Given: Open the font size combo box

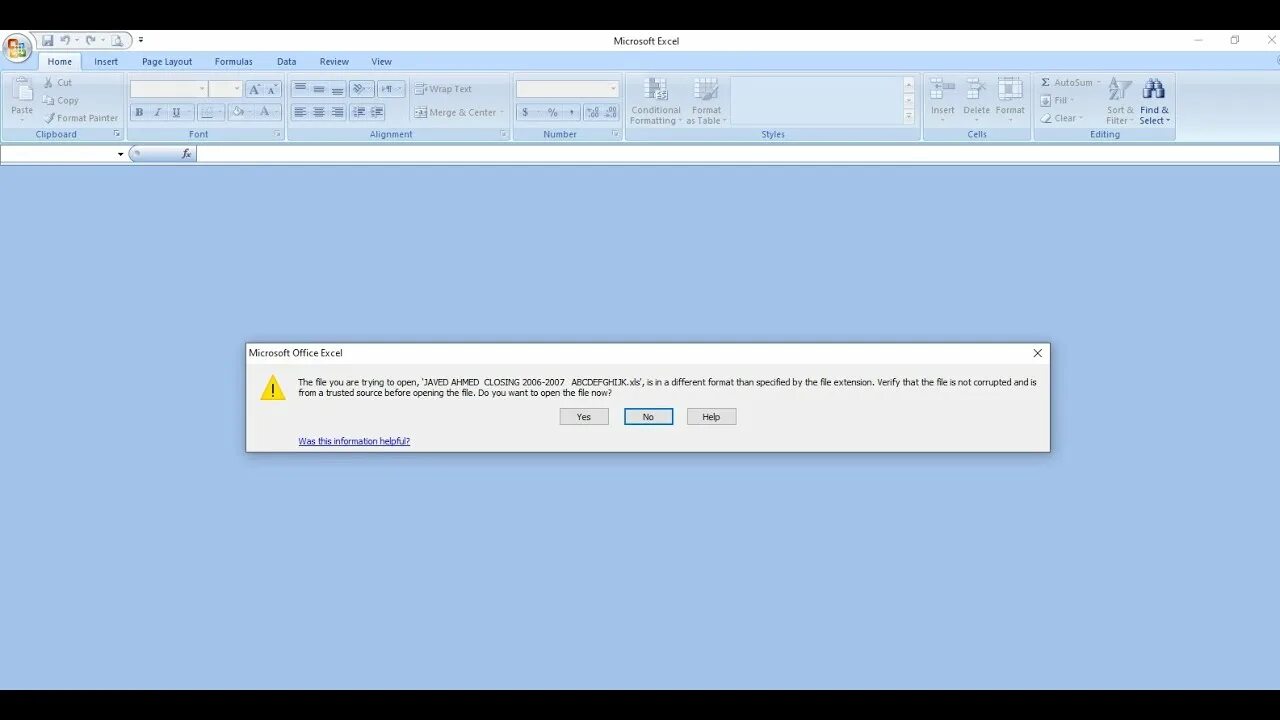Looking at the screenshot, I should tap(226, 89).
